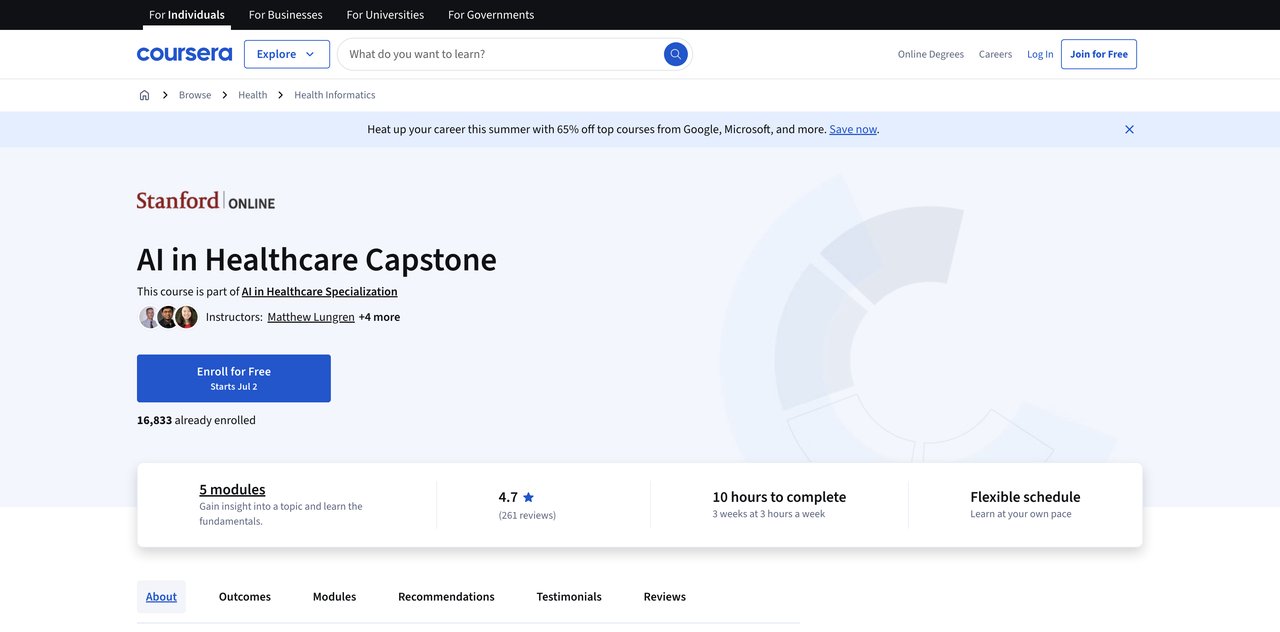Image resolution: width=1280 pixels, height=632 pixels.
Task: Open the Online Degrees link
Action: click(931, 54)
